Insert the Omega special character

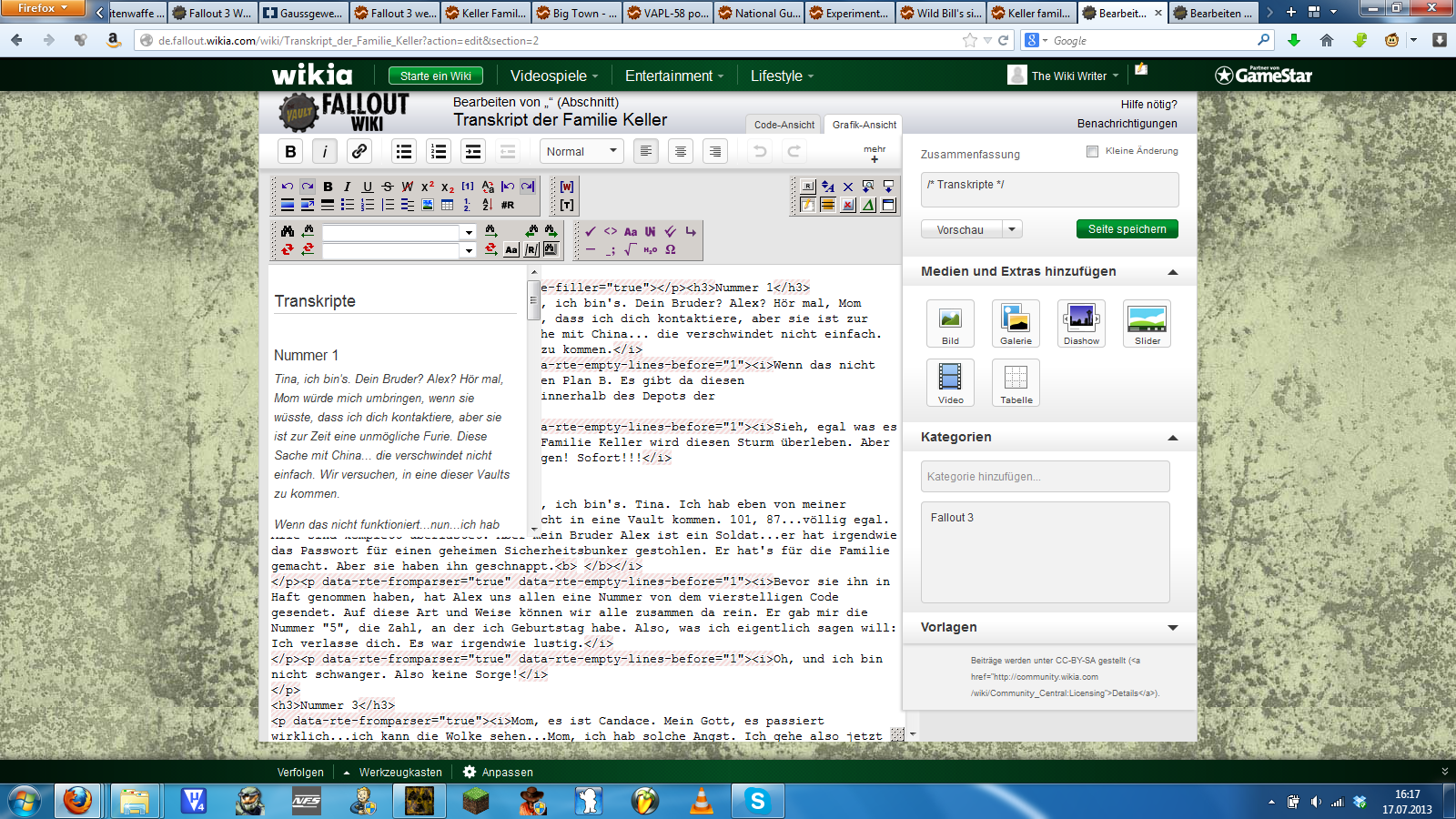[x=671, y=249]
